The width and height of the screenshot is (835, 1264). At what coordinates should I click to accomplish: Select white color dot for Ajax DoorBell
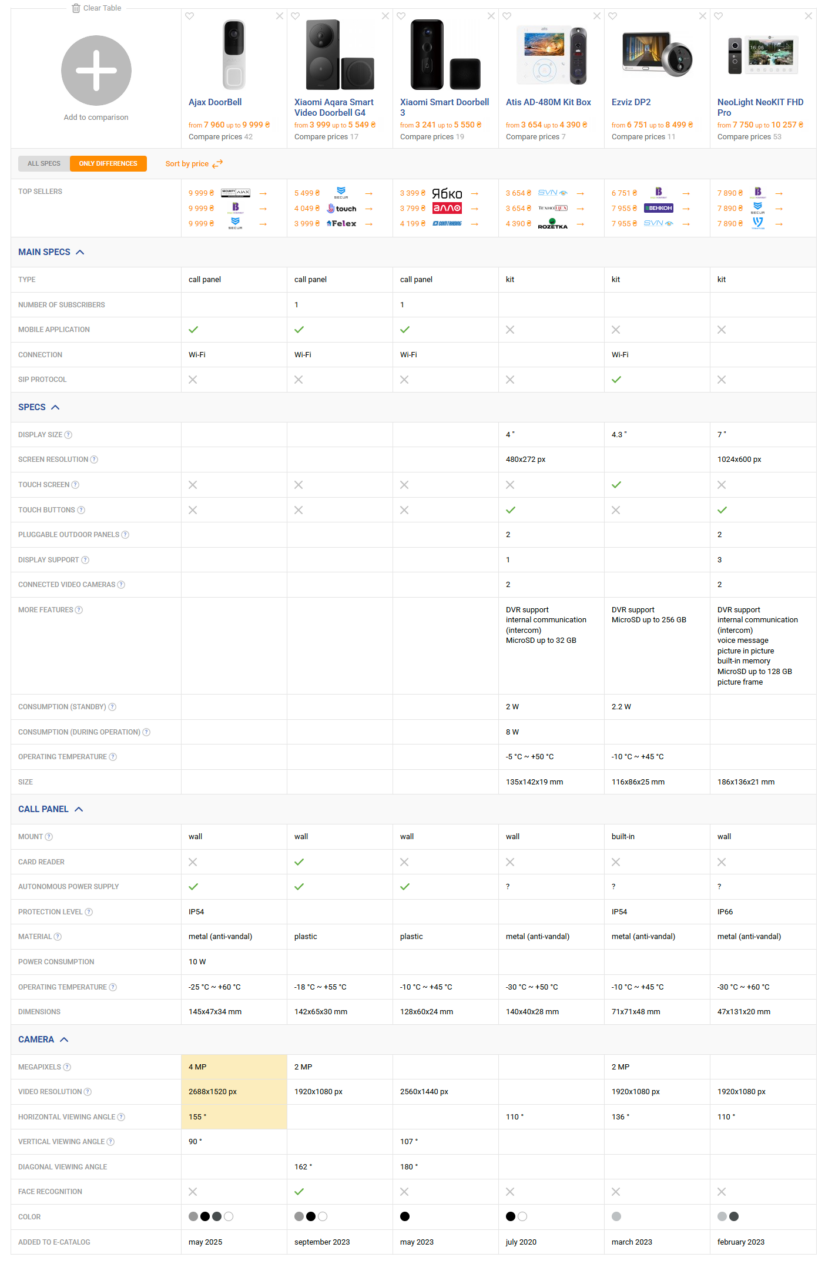tap(229, 1216)
